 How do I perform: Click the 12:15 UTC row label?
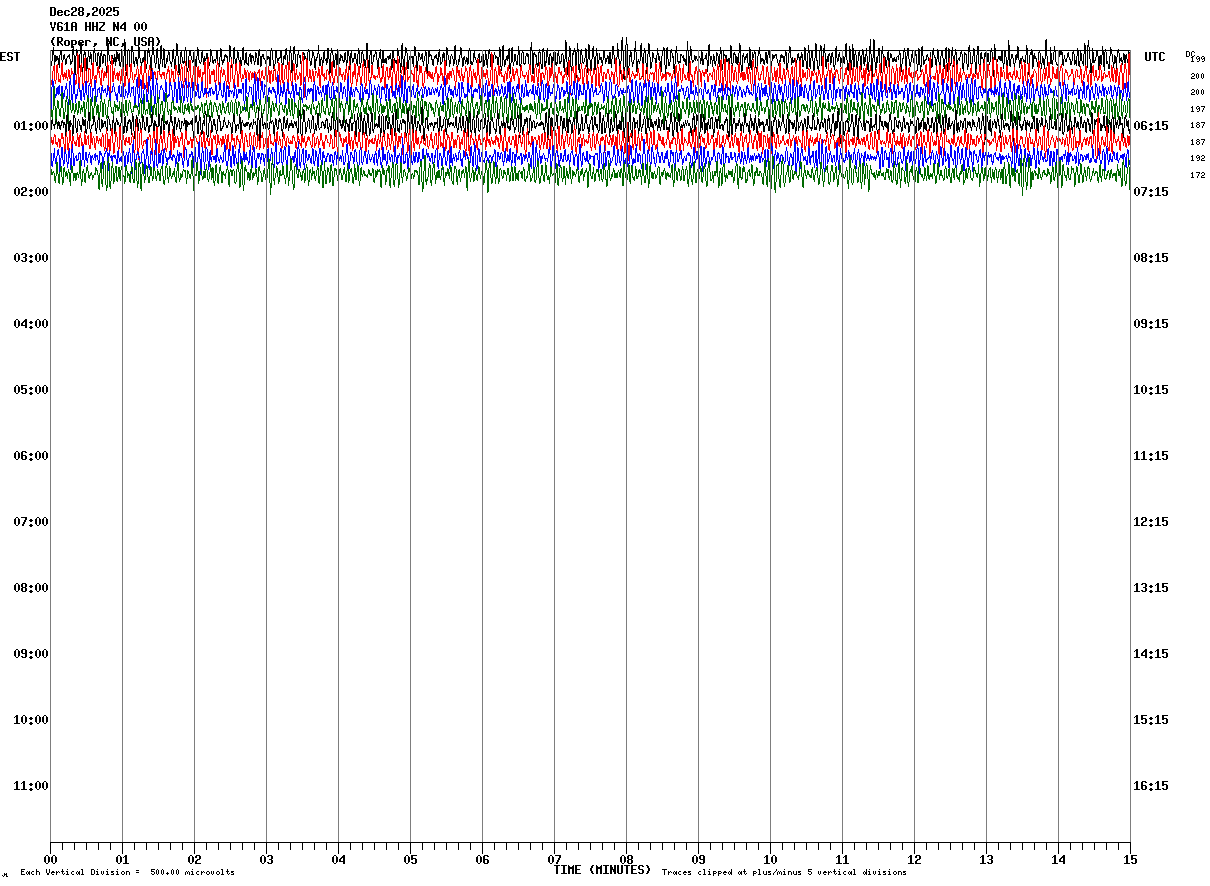click(x=1150, y=522)
